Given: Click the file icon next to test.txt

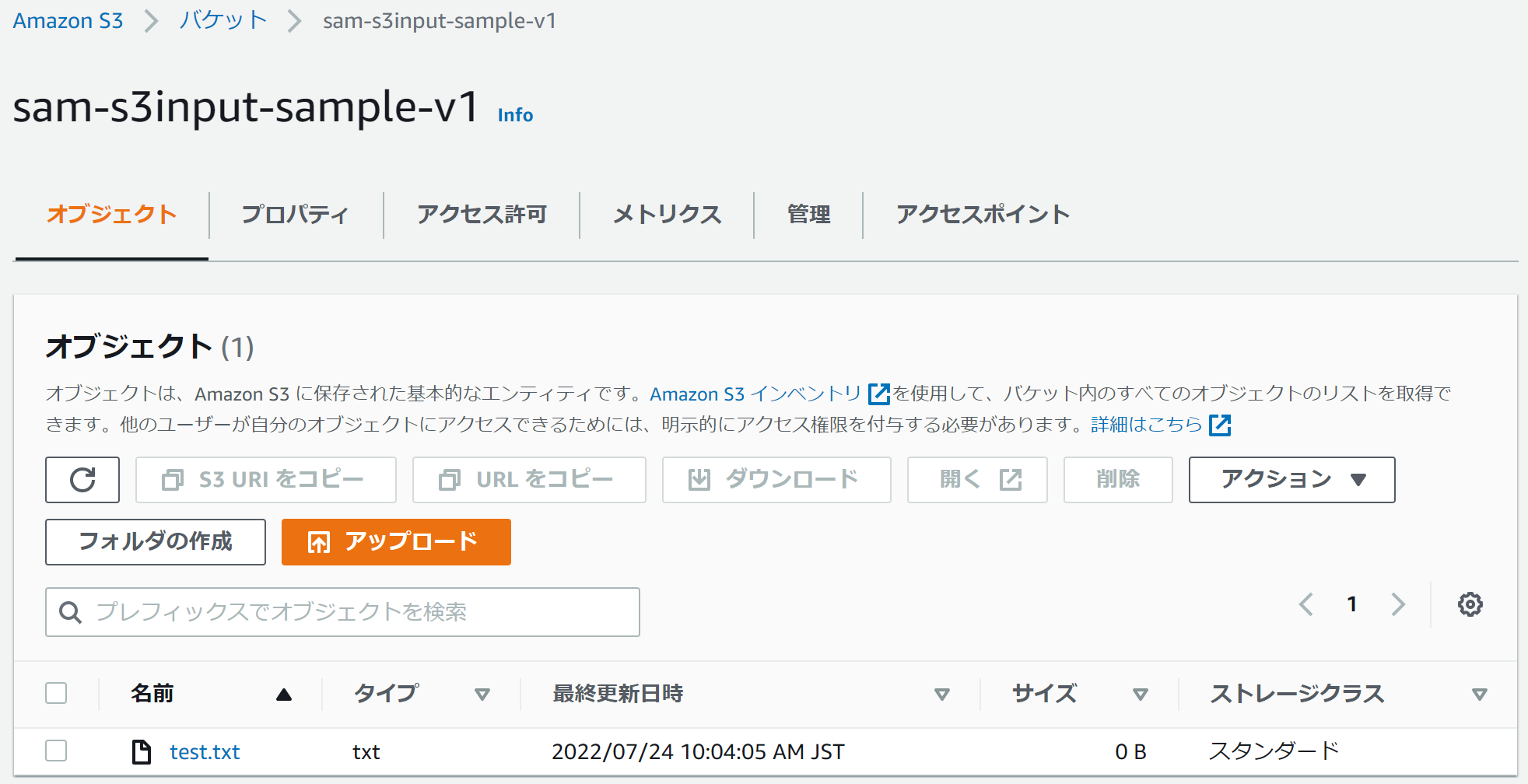Looking at the screenshot, I should [141, 751].
